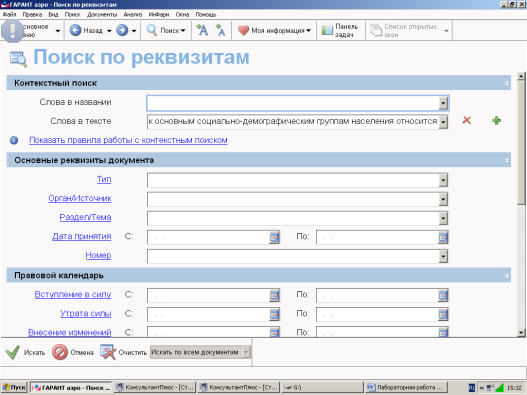
Task: Open the Правка menu
Action: coord(32,14)
